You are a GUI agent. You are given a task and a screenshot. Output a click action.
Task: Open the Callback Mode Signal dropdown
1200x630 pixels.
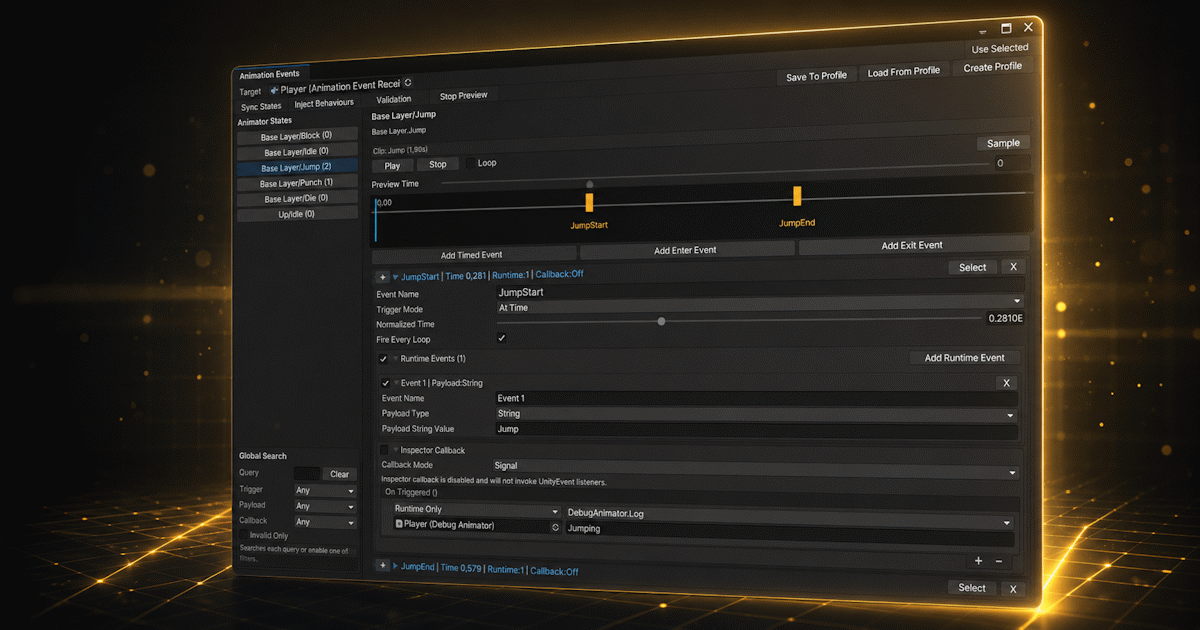pos(756,467)
